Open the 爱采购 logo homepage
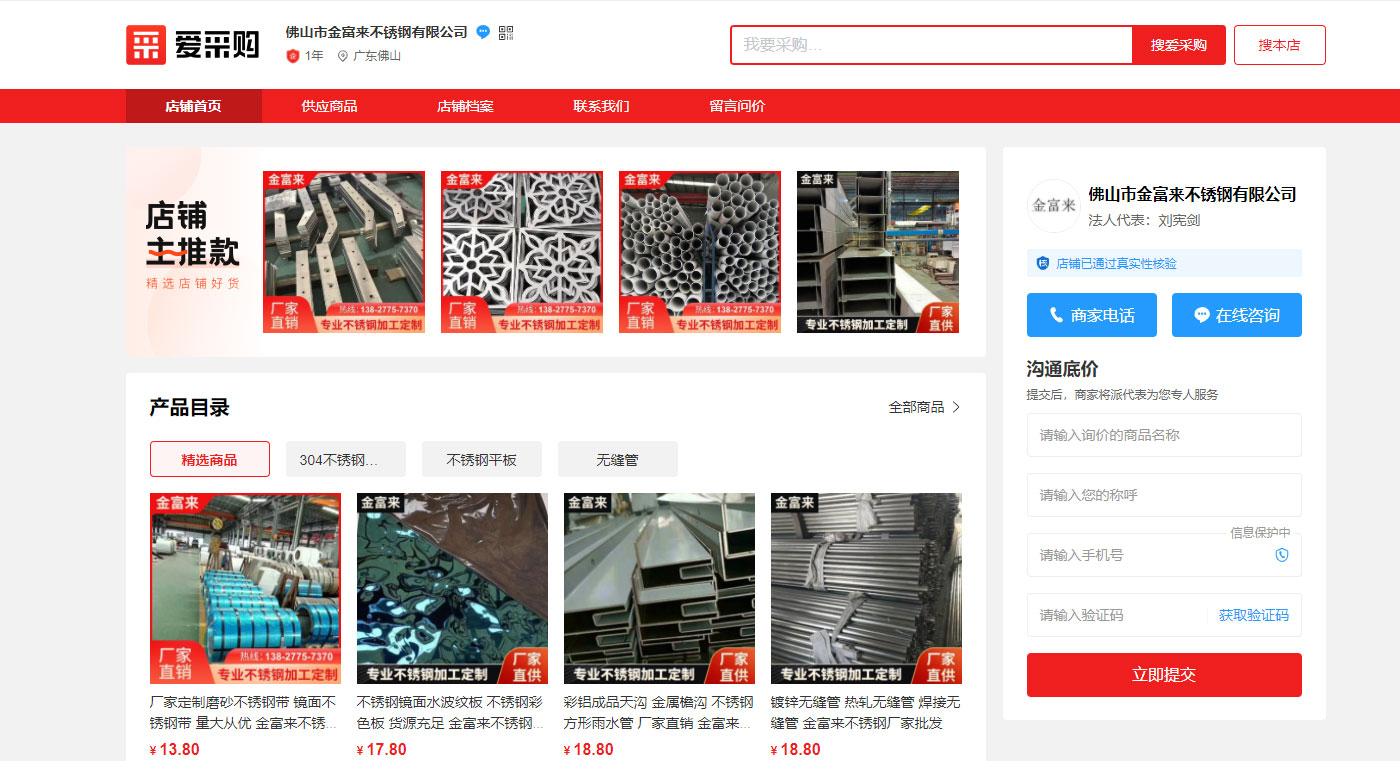The image size is (1400, 761). click(192, 45)
